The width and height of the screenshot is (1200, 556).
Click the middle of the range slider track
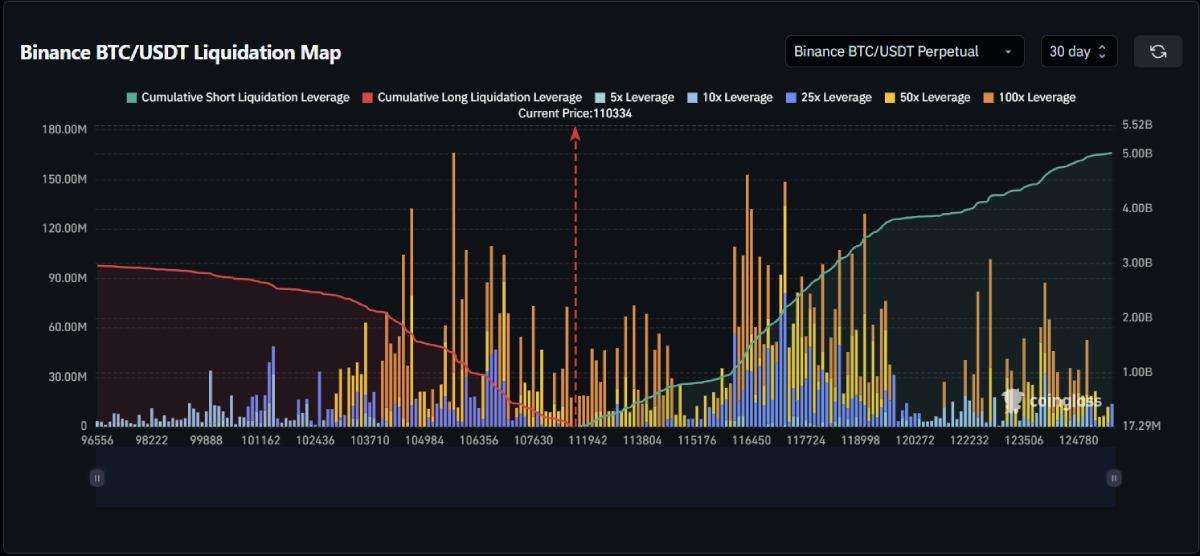(605, 478)
